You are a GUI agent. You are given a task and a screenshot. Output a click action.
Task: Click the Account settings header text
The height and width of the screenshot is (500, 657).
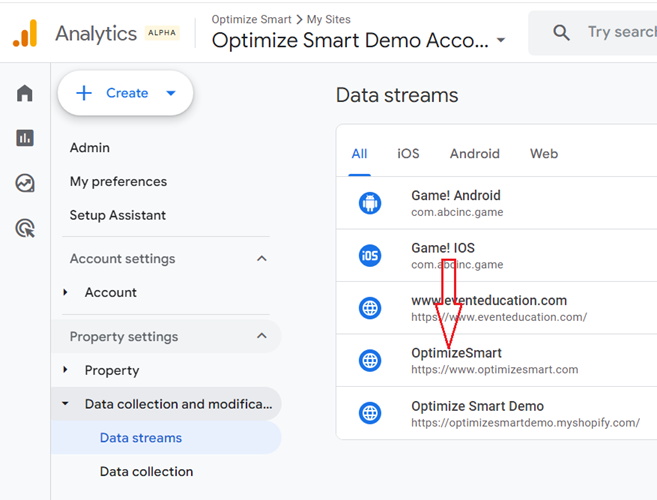[x=122, y=259]
